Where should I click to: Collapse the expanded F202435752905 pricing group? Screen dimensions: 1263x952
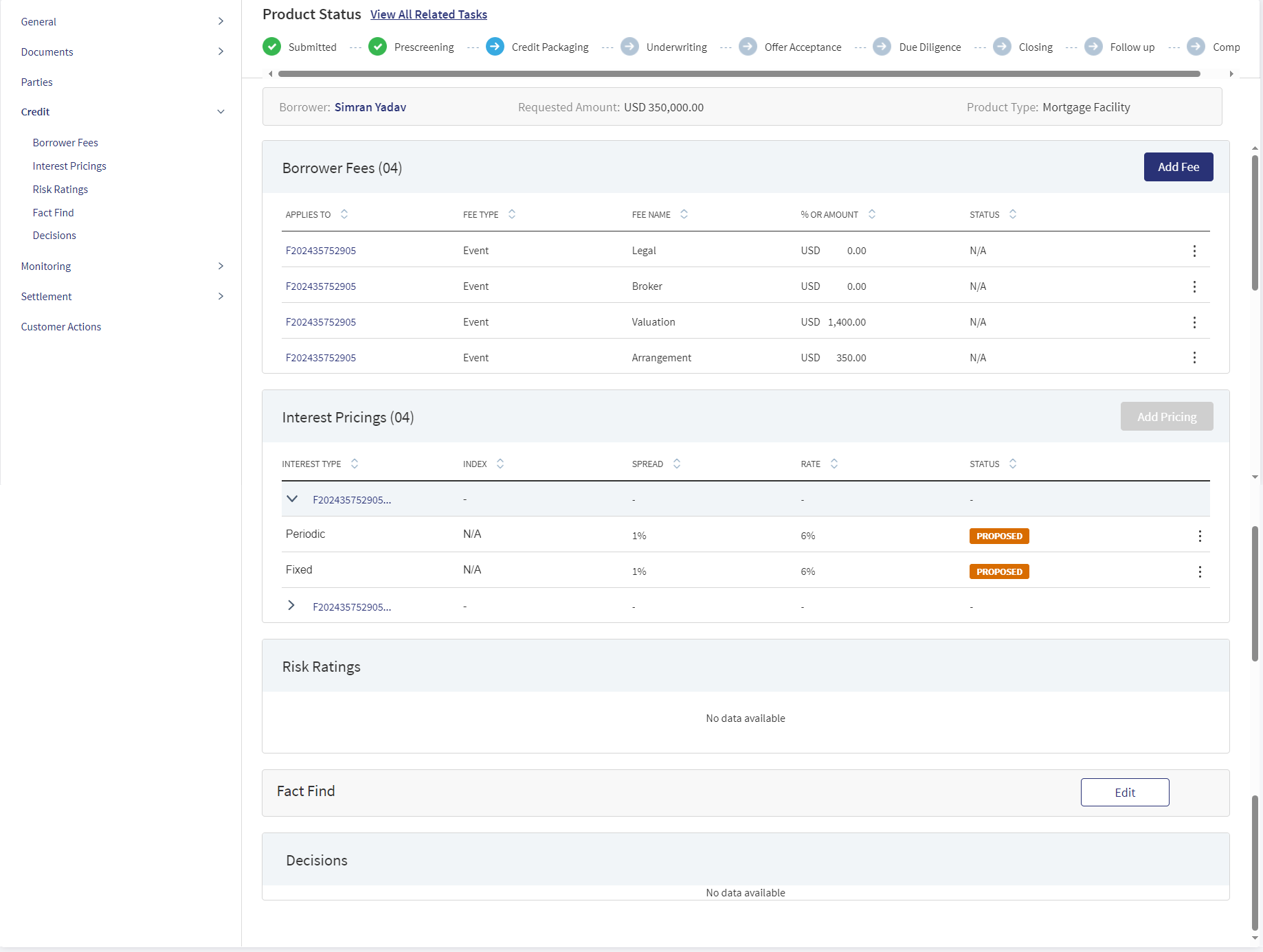pos(292,499)
